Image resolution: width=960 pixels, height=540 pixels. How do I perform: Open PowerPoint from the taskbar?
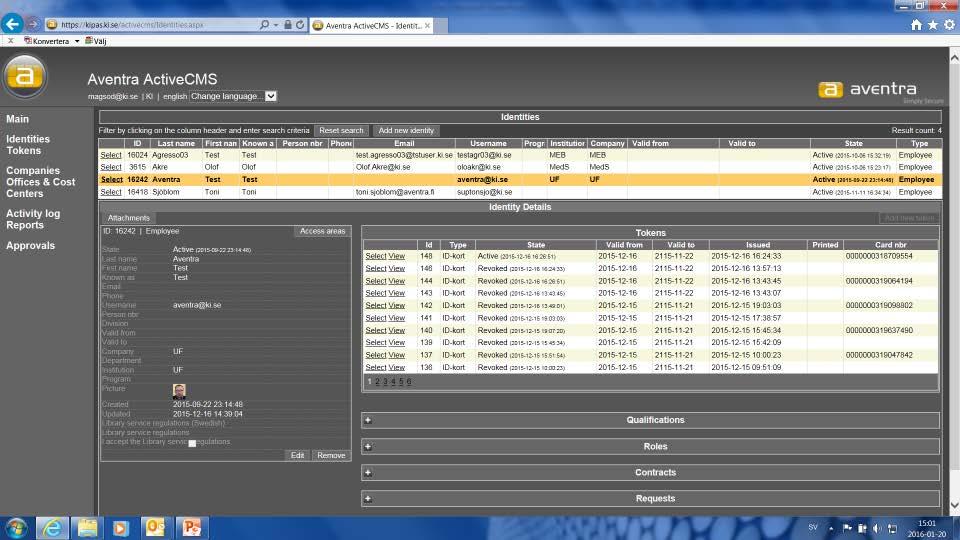[x=192, y=528]
